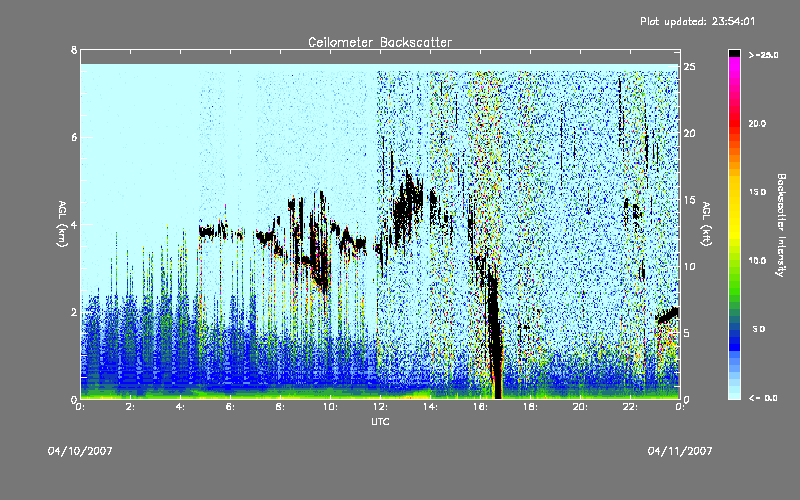Click the "AGL (kft)" axis title

(x=706, y=224)
